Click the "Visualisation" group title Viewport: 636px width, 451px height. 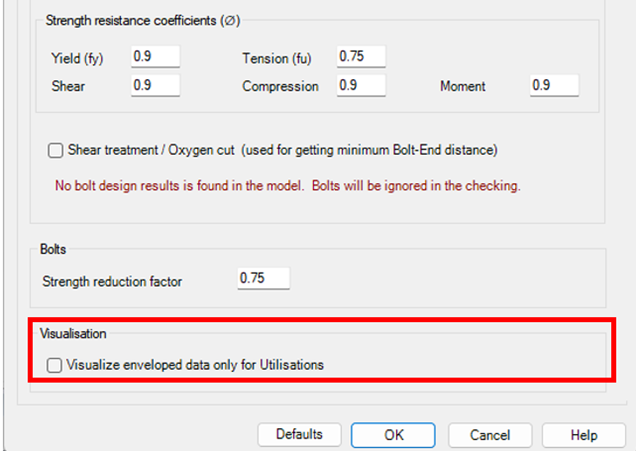point(72,334)
